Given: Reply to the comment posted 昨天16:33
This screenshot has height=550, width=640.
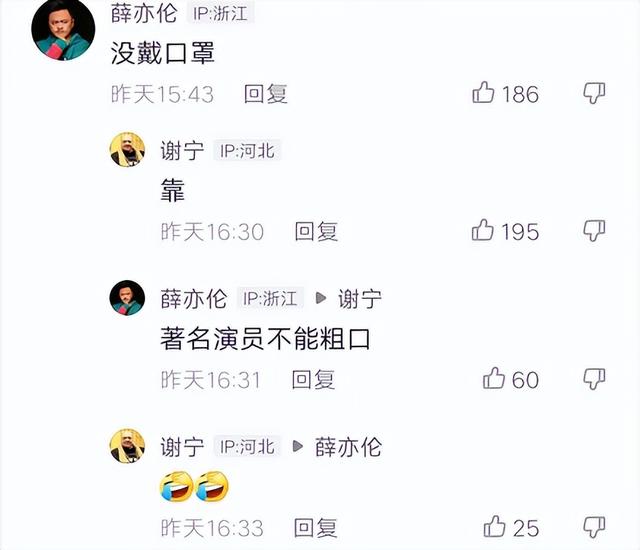Looking at the screenshot, I should [x=316, y=528].
